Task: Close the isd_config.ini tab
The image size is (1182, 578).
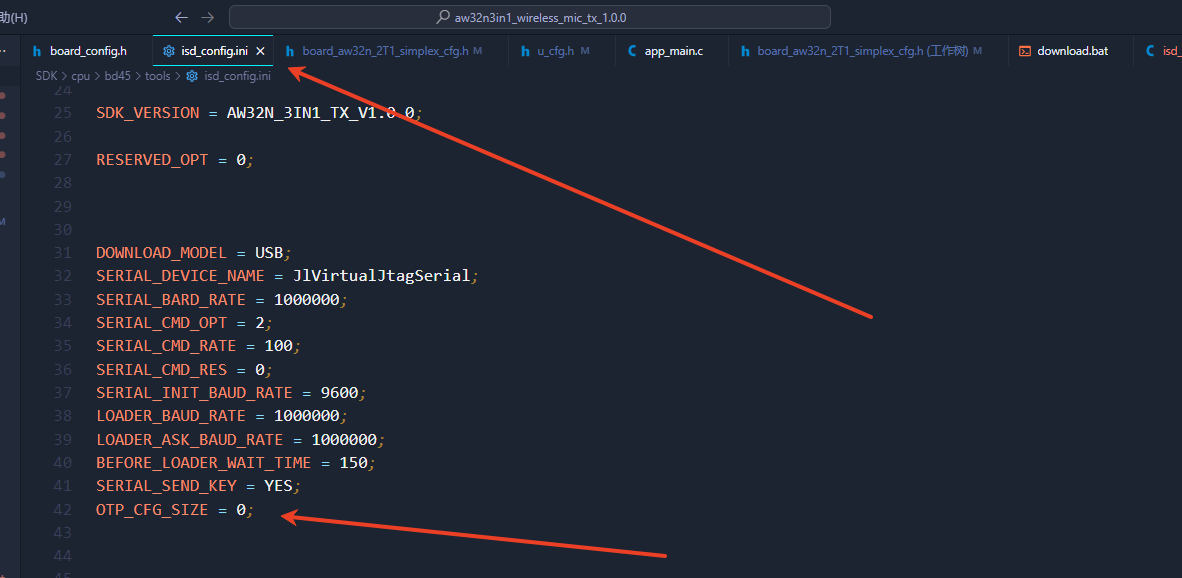Action: click(261, 51)
